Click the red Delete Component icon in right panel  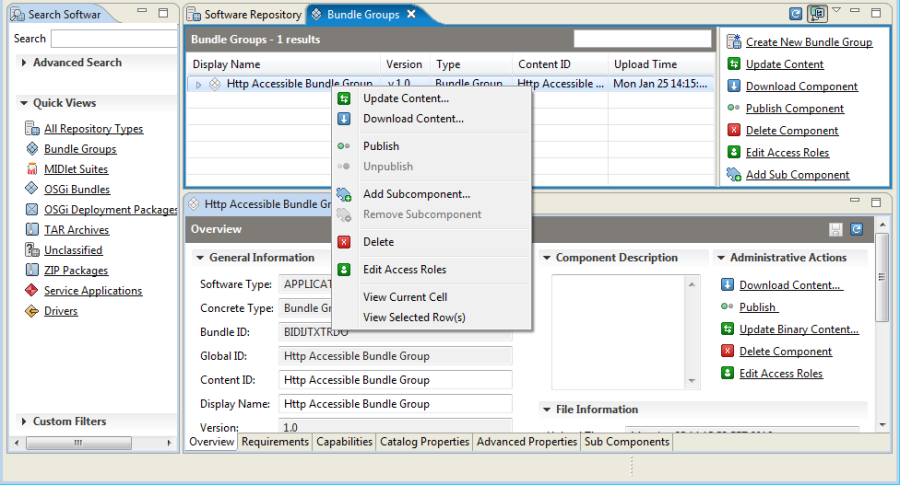734,130
